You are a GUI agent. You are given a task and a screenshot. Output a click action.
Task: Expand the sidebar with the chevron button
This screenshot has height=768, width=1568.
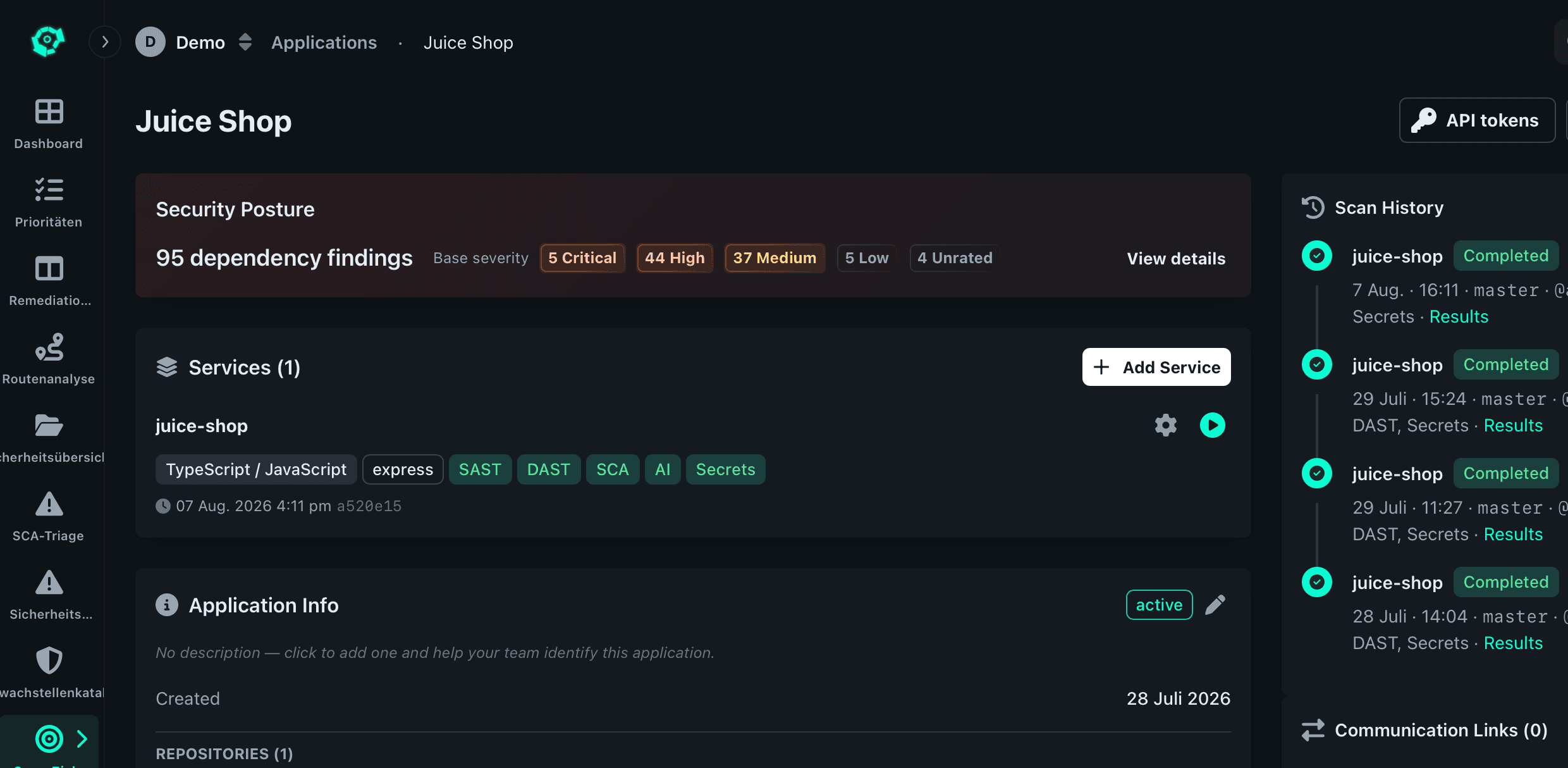(105, 42)
